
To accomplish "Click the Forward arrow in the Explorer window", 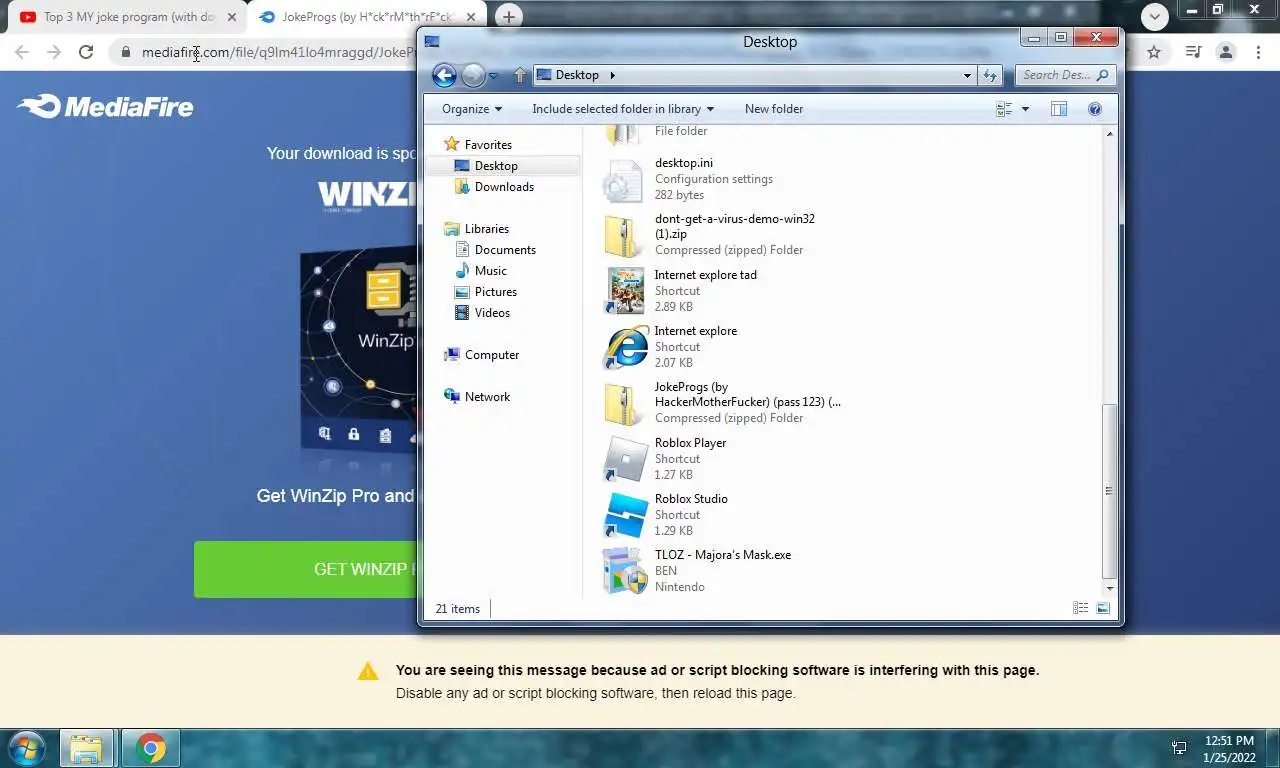I will [x=473, y=75].
